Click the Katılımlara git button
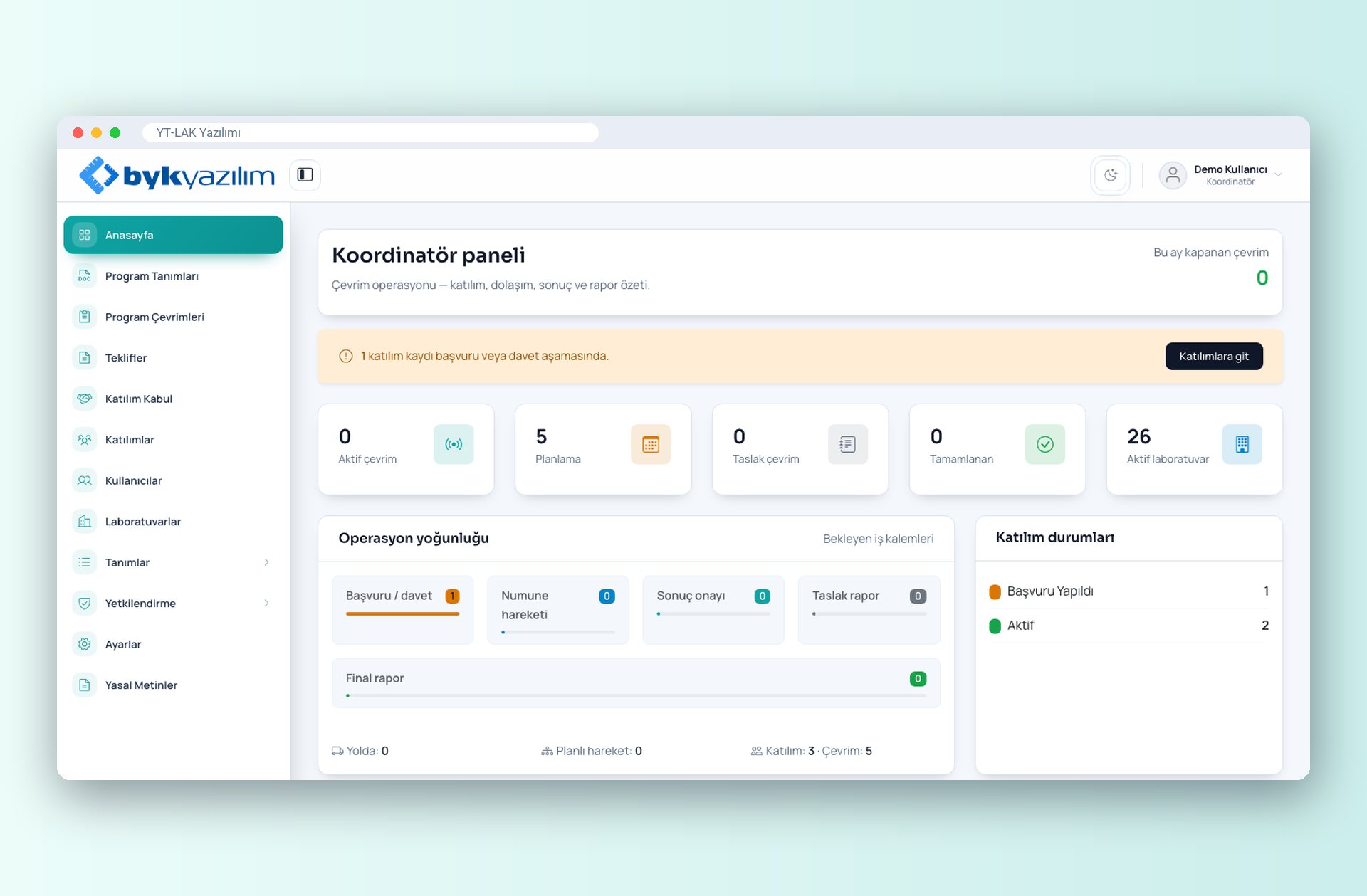 (1214, 356)
